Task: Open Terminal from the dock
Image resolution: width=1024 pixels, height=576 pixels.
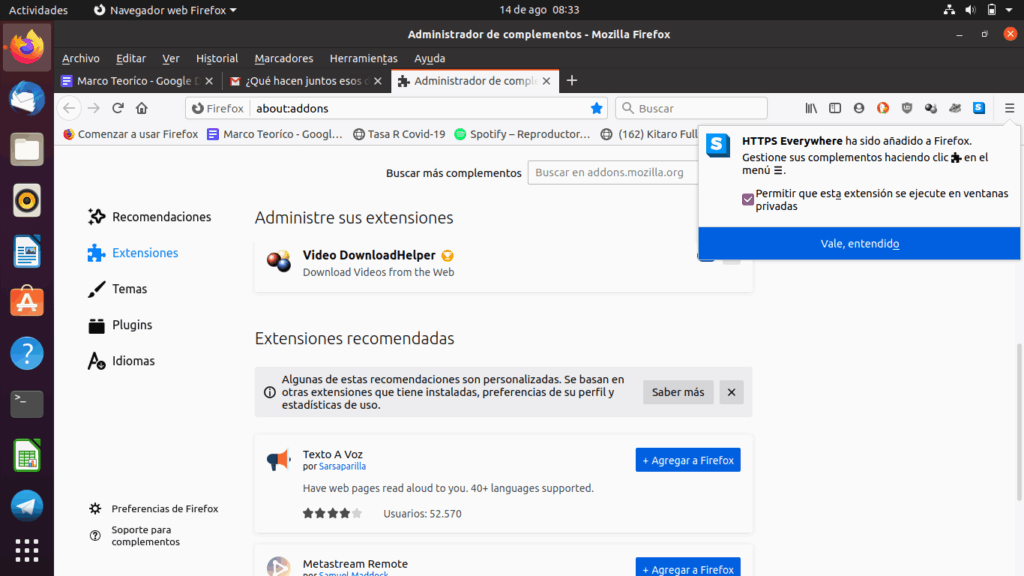Action: click(x=27, y=404)
